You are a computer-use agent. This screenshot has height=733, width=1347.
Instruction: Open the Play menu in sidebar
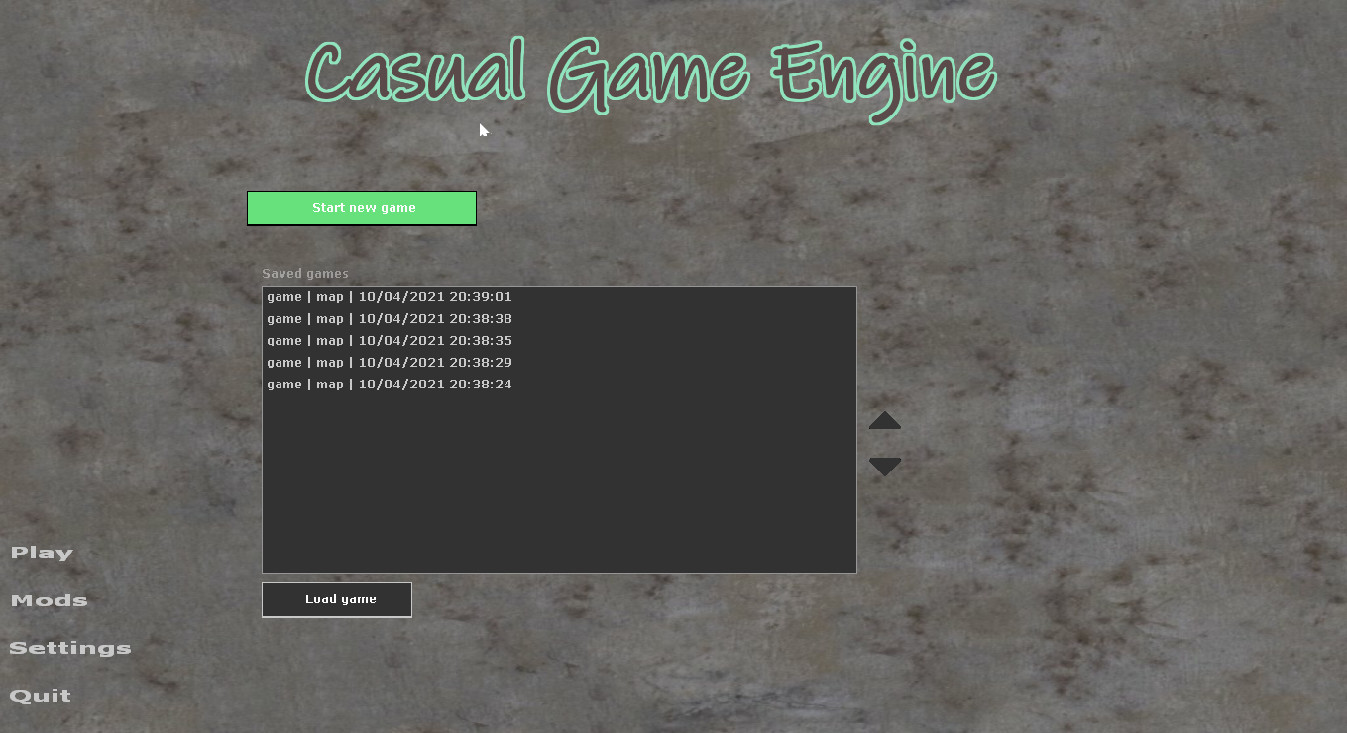click(x=41, y=552)
